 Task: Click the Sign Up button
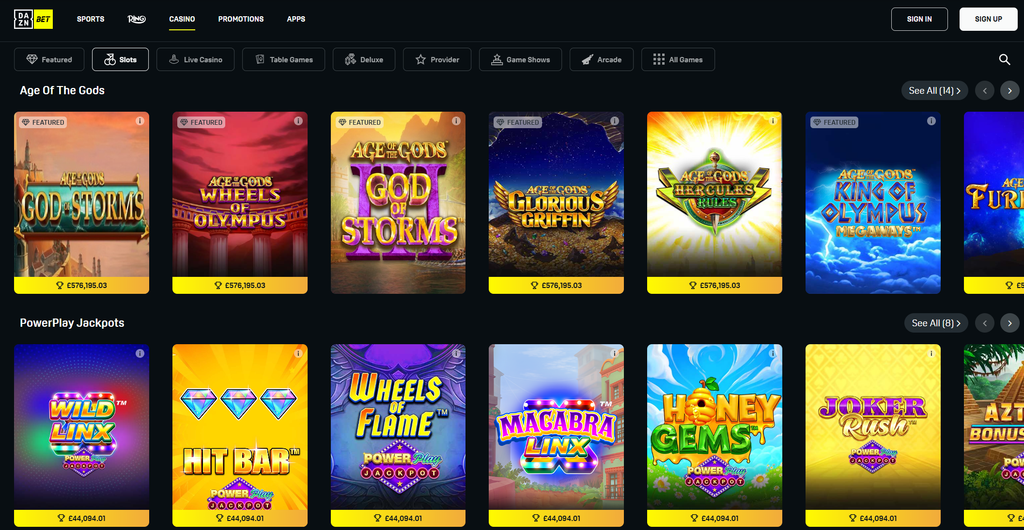(988, 19)
